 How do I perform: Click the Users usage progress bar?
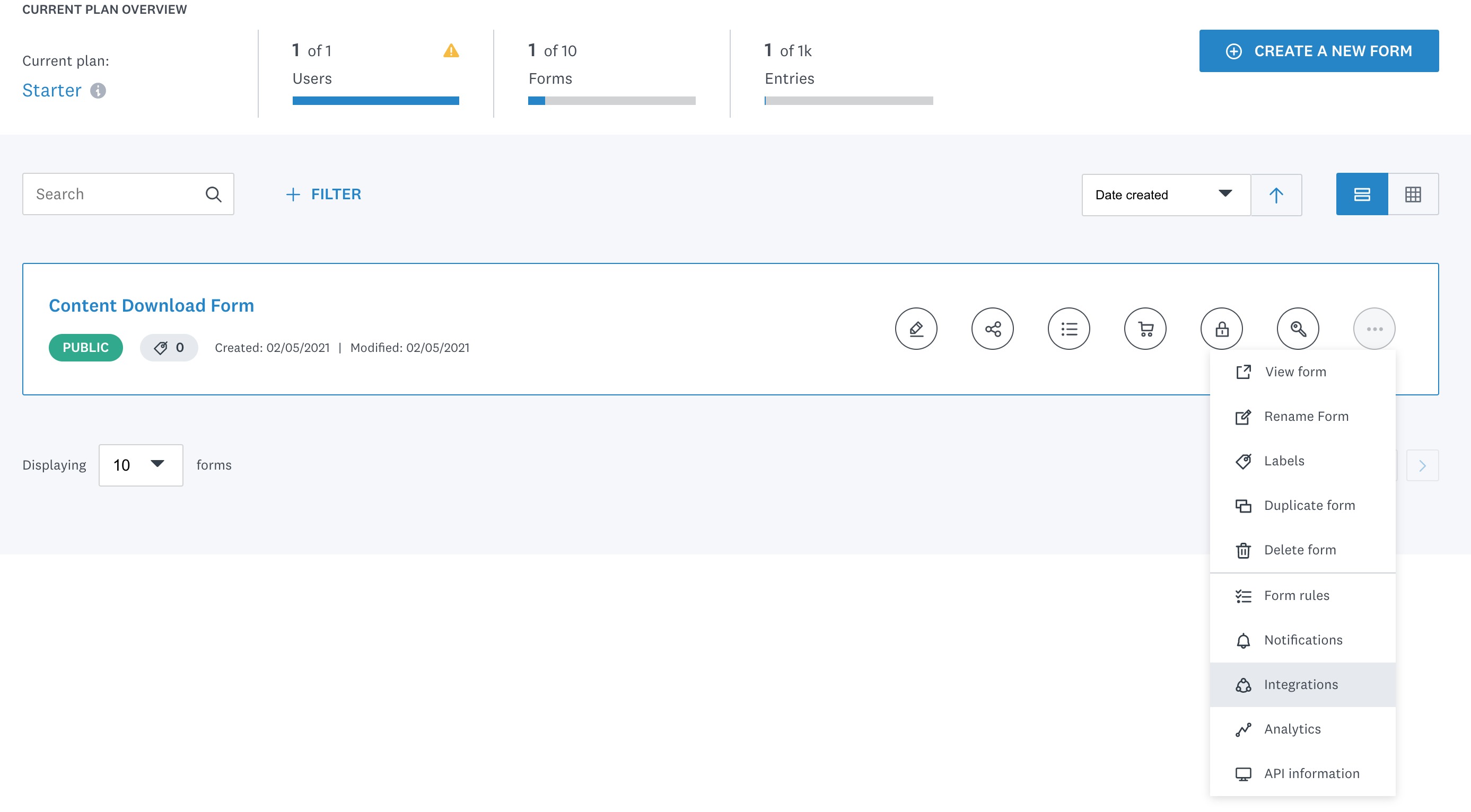point(376,101)
